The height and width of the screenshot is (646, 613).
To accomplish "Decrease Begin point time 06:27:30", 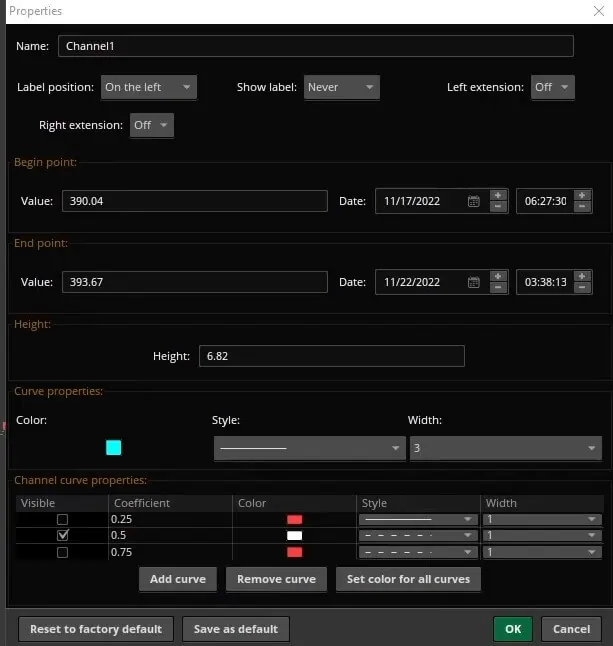I will click(582, 206).
